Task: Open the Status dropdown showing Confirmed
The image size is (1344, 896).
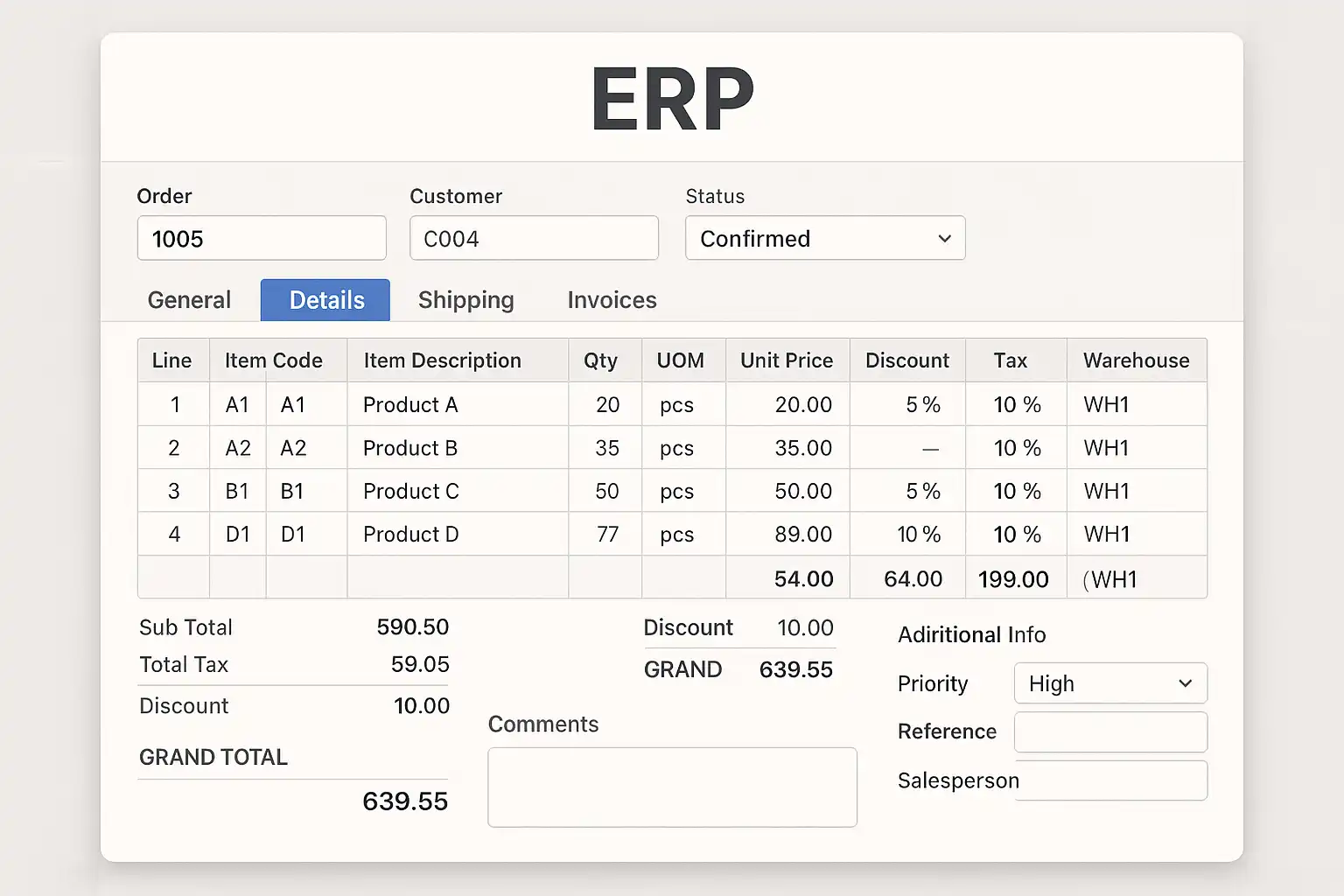Action: [824, 238]
